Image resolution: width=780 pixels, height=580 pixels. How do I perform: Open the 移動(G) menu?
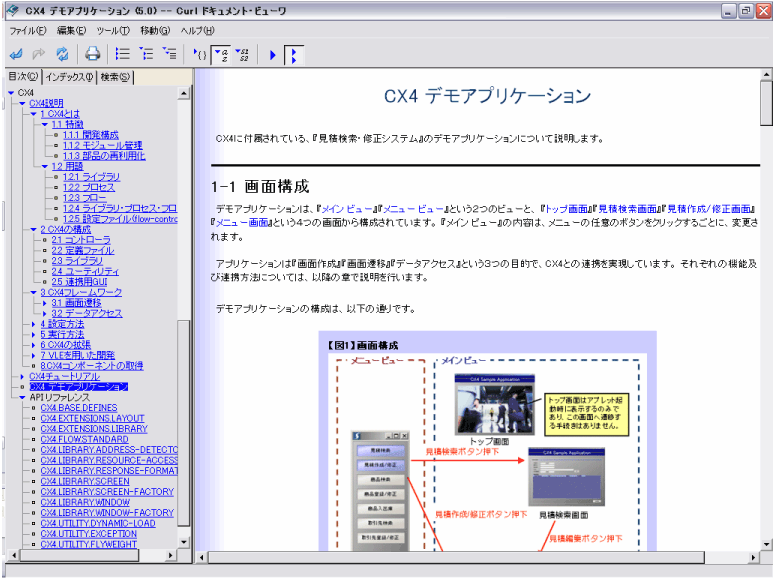155,31
